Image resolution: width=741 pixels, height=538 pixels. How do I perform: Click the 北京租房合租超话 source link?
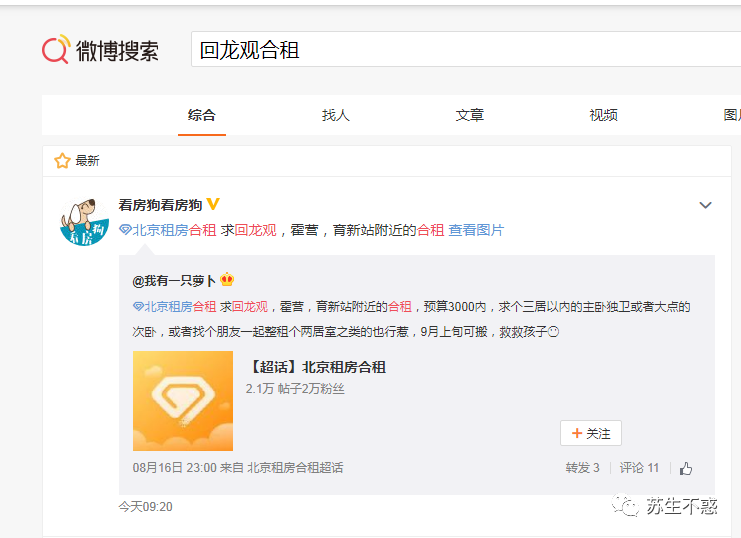pyautogui.click(x=295, y=468)
